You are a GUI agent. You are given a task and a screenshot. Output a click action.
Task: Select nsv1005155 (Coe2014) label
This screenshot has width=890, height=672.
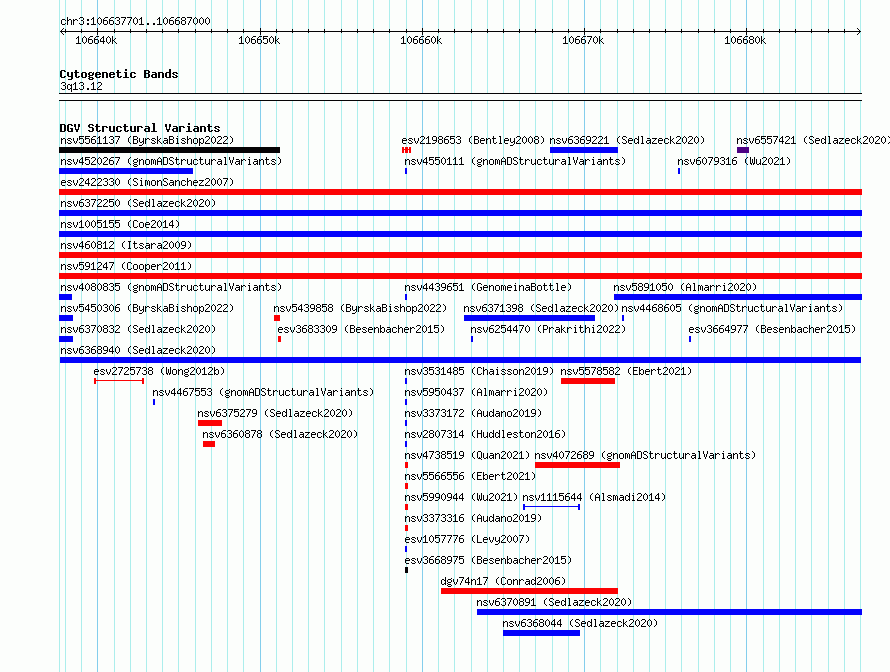[120, 224]
